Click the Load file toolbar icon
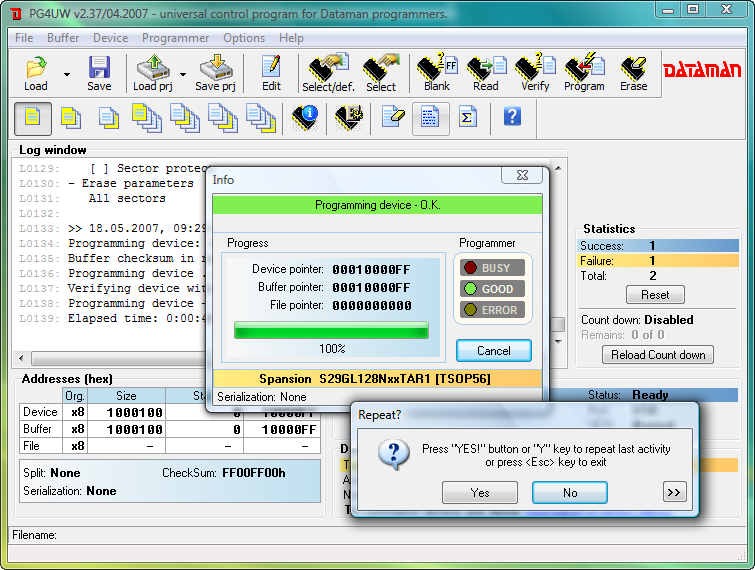 coord(36,73)
